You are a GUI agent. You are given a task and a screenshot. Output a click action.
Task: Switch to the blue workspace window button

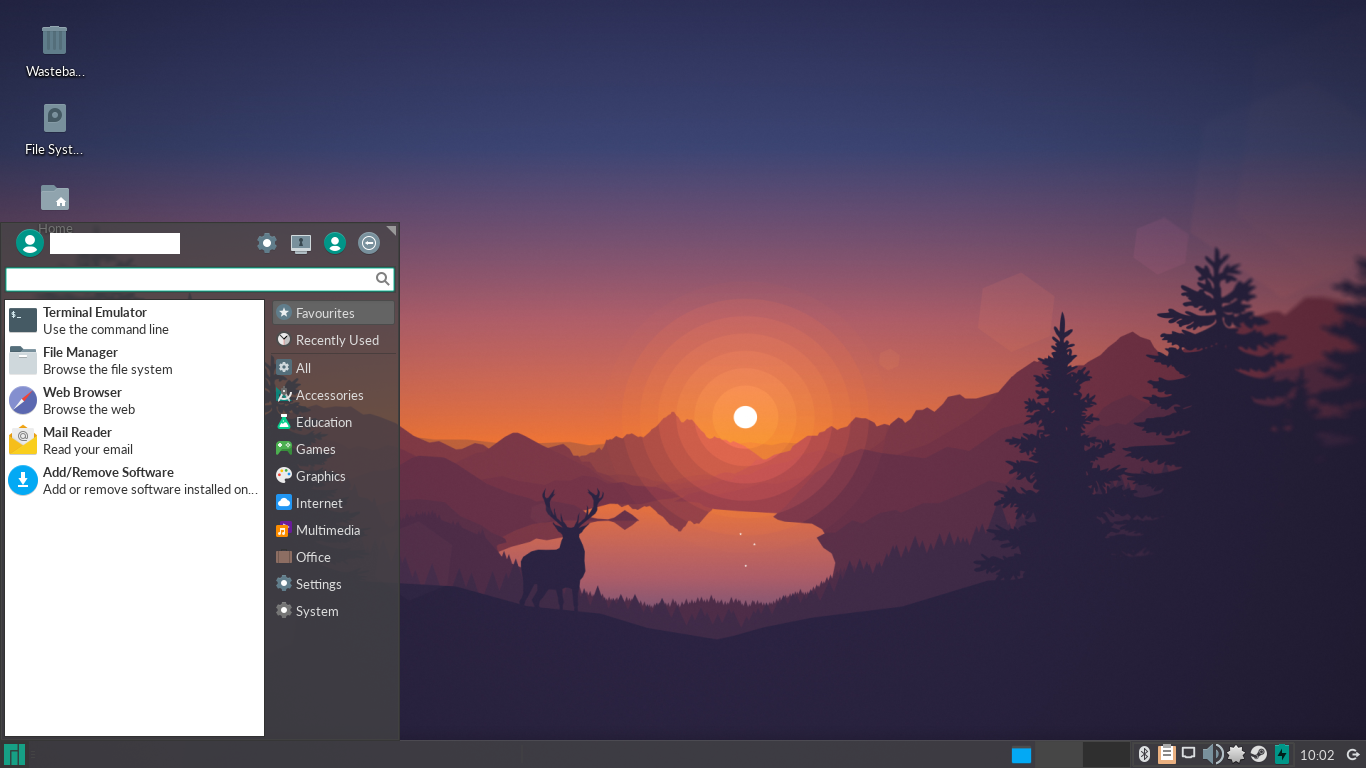point(1021,755)
